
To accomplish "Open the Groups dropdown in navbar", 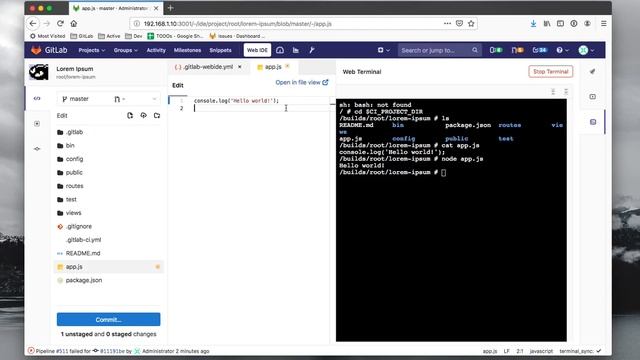I will pyautogui.click(x=126, y=50).
